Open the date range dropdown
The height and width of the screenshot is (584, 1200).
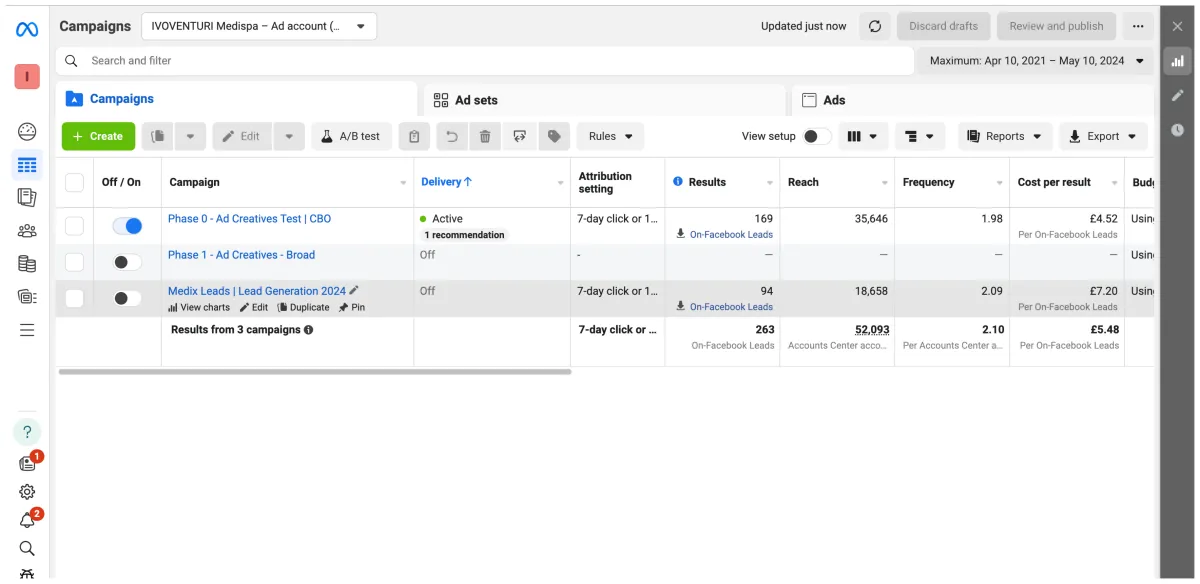pos(1034,61)
